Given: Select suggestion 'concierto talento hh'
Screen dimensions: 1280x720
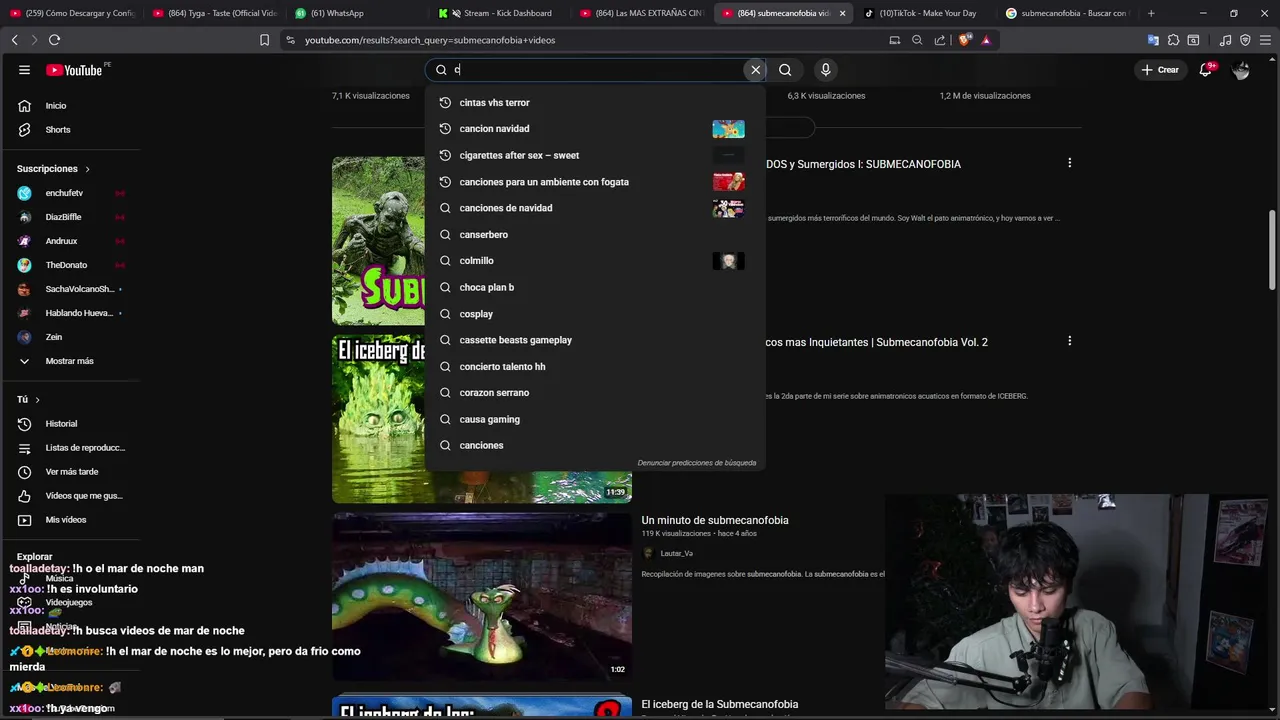Looking at the screenshot, I should [595, 367].
